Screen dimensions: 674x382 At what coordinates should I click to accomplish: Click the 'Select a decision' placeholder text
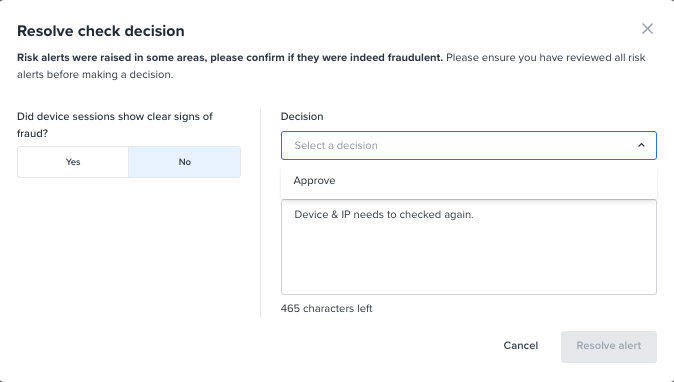tap(336, 145)
